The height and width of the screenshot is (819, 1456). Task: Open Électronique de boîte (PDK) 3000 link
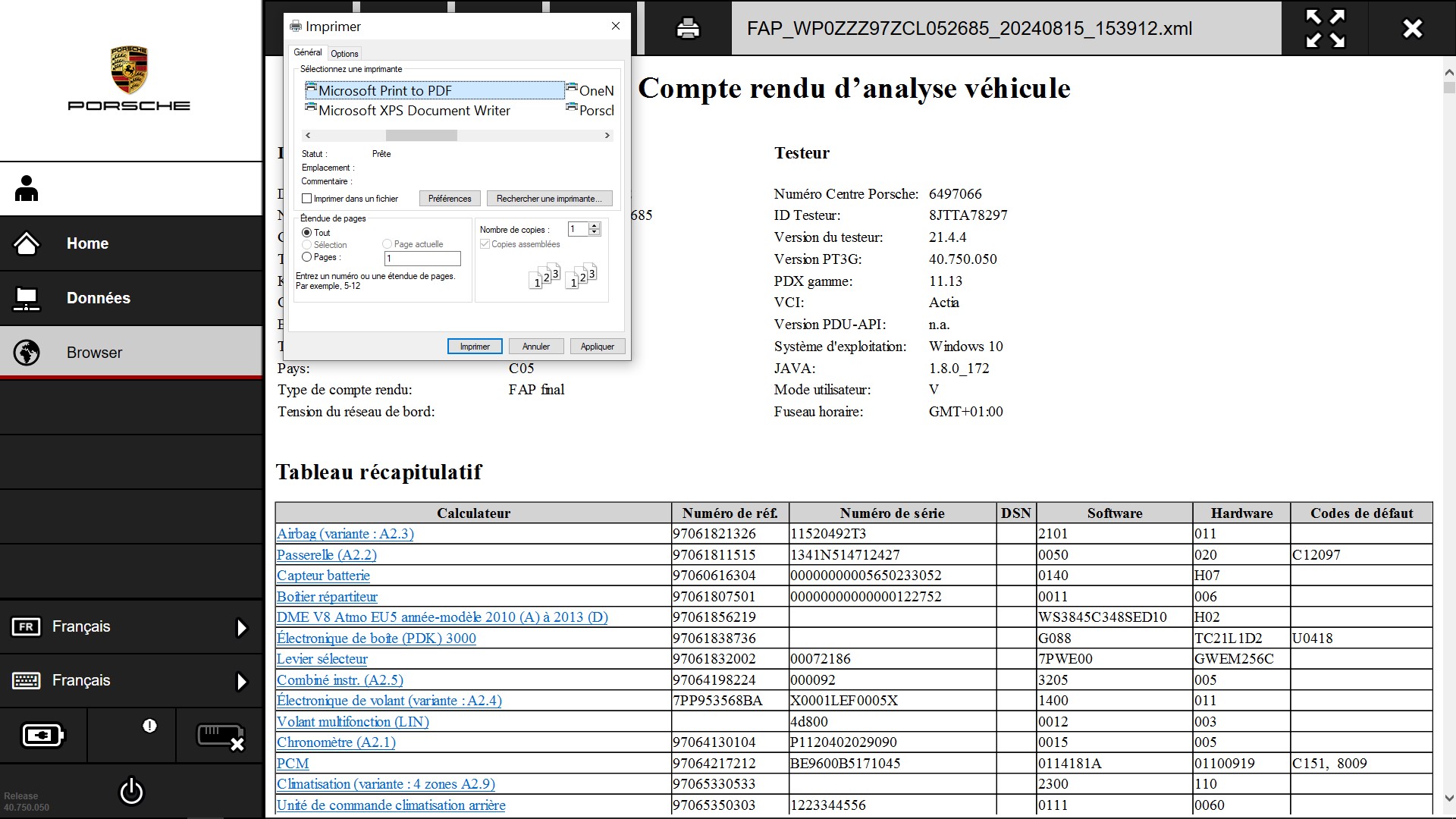tap(376, 639)
